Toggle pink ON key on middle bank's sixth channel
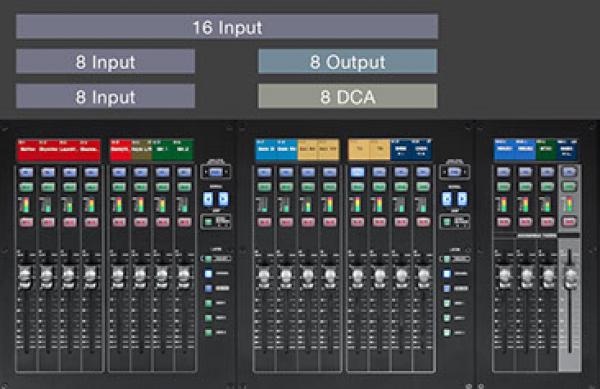 coord(379,222)
